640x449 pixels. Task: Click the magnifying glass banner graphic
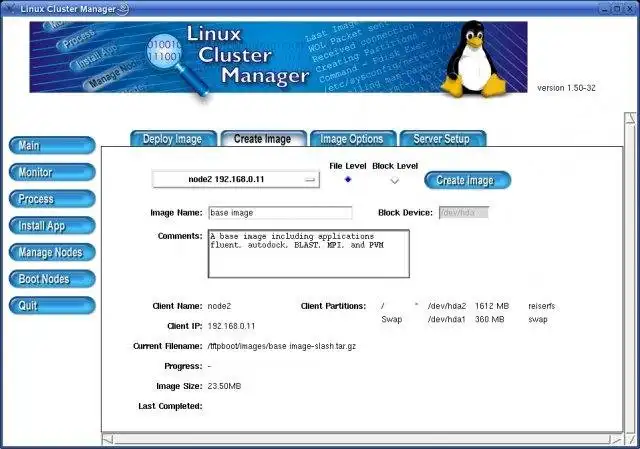pyautogui.click(x=178, y=65)
